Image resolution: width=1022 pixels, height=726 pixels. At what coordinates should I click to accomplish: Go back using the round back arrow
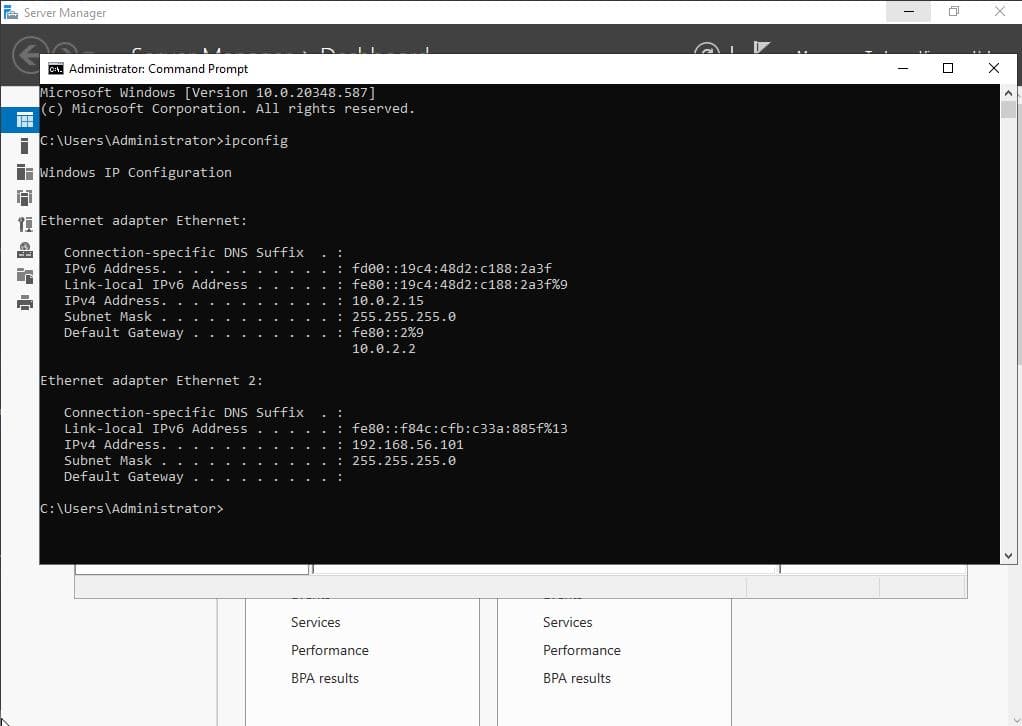pos(30,54)
